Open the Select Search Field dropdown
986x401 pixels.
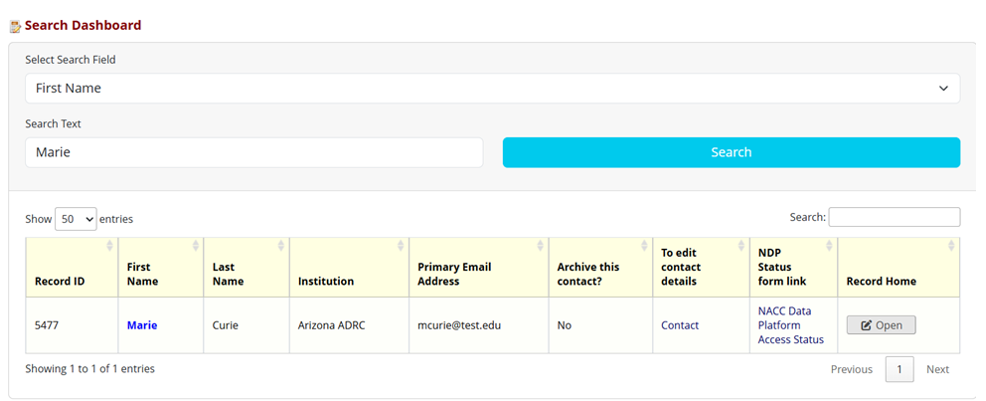coord(492,89)
